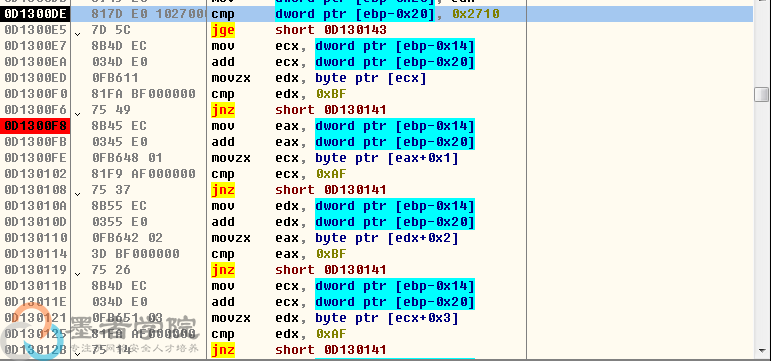The width and height of the screenshot is (771, 361).
Task: Select address 0D130108
Action: coord(35,190)
